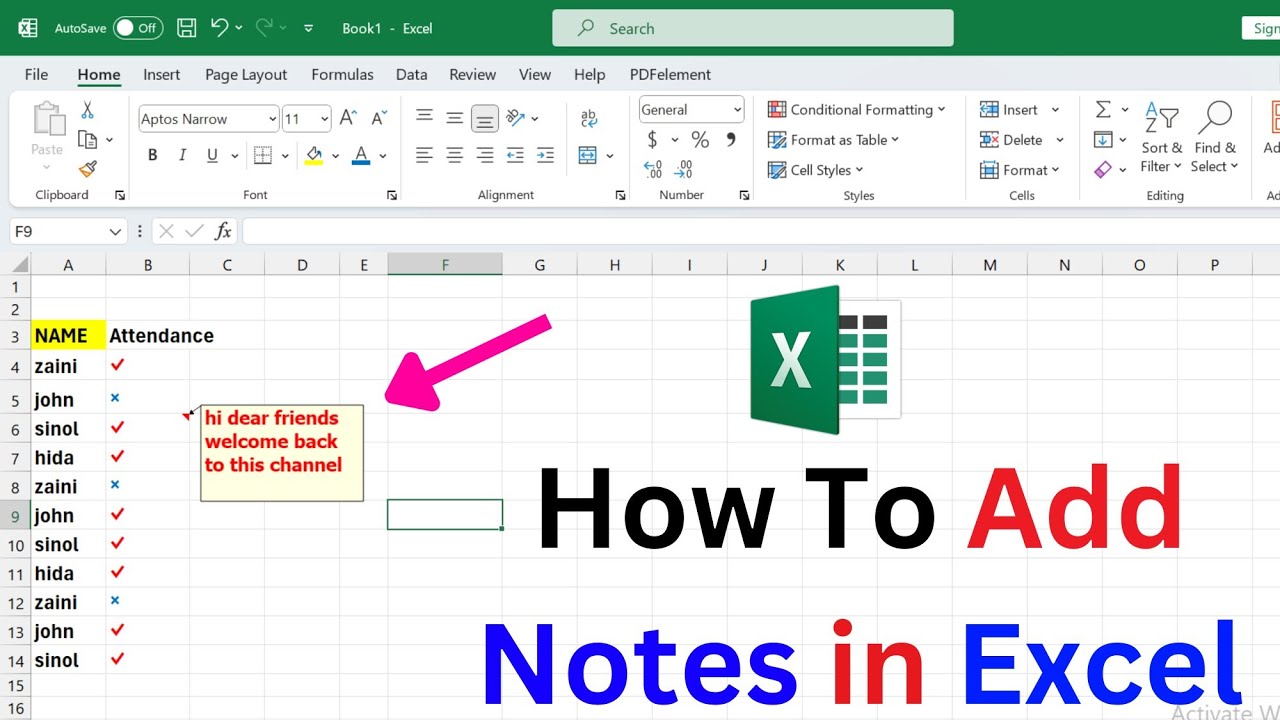This screenshot has width=1280, height=720.
Task: Center text horizontally
Action: point(454,155)
